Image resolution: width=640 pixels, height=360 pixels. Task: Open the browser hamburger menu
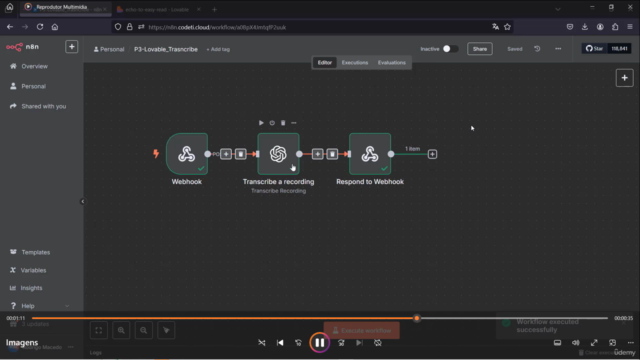(x=630, y=27)
